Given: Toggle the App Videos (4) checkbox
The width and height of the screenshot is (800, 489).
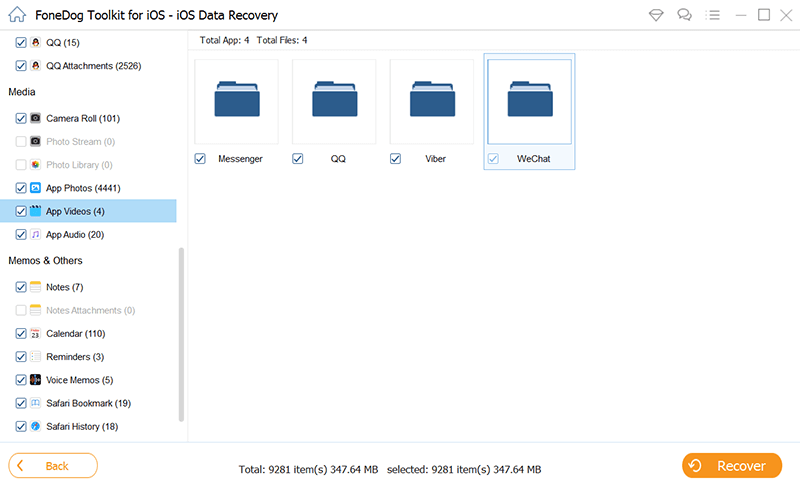Looking at the screenshot, I should pos(20,211).
